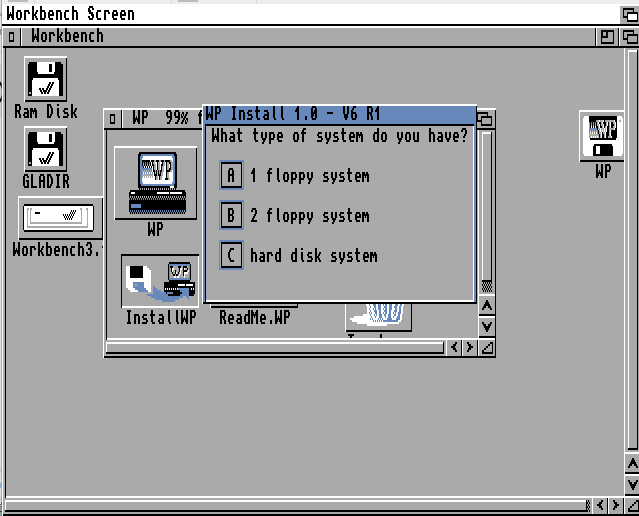The height and width of the screenshot is (516, 639).
Task: Click the Workbench window scroll up arrow
Action: 632,464
